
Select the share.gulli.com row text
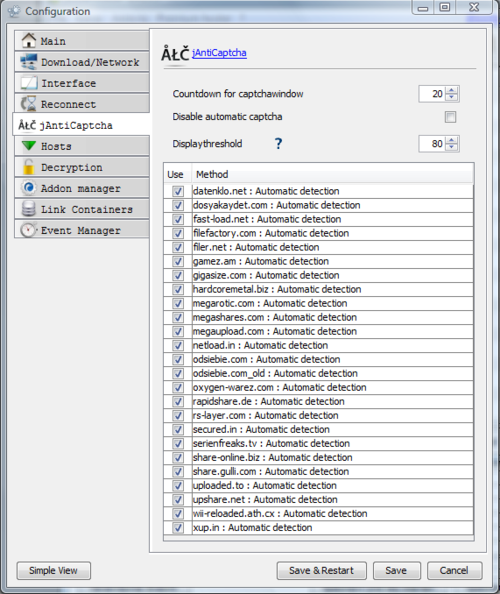click(271, 471)
